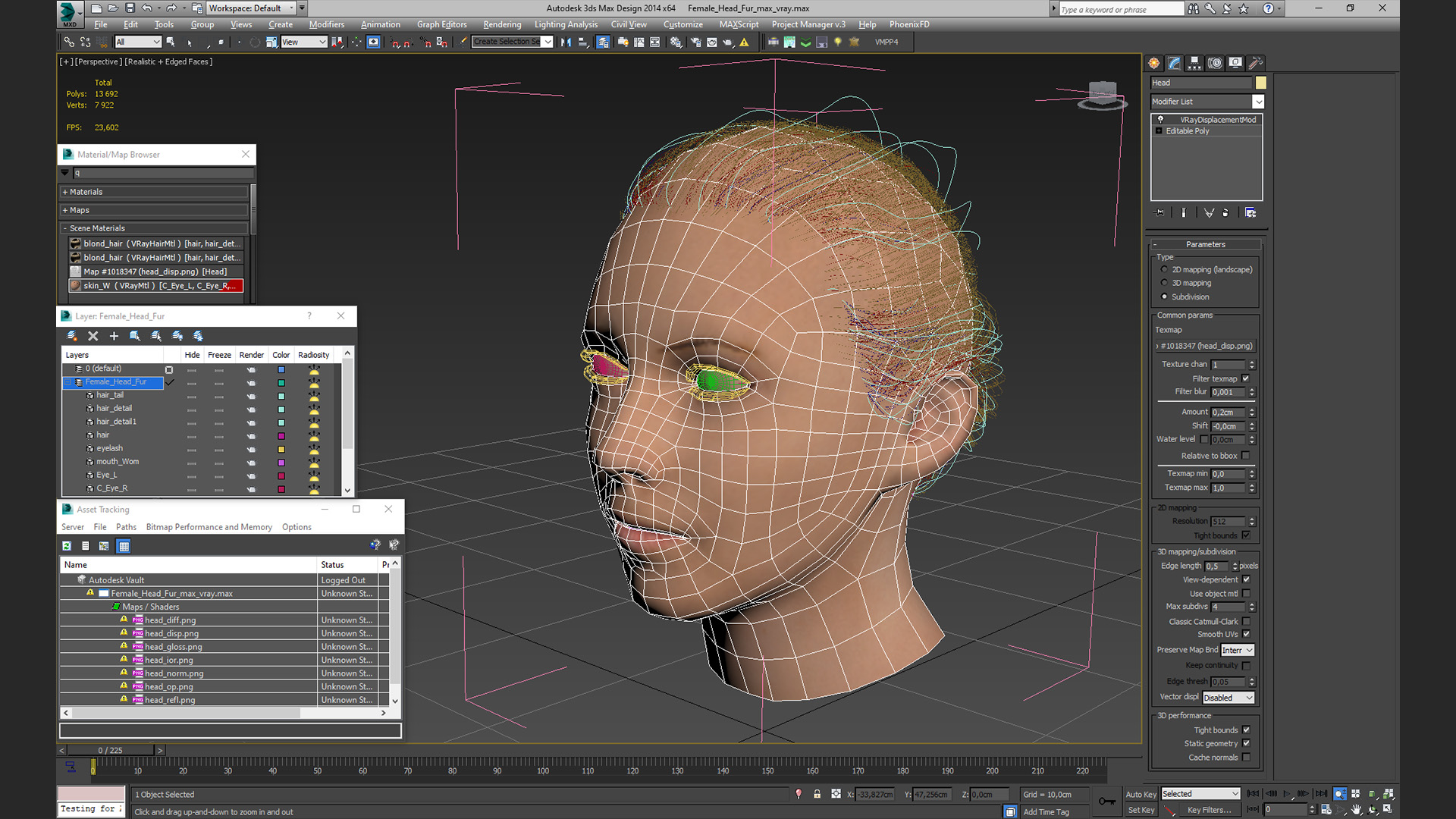Screen dimensions: 1456x819
Task: Click color swatch for eyelash layer
Action: click(281, 449)
